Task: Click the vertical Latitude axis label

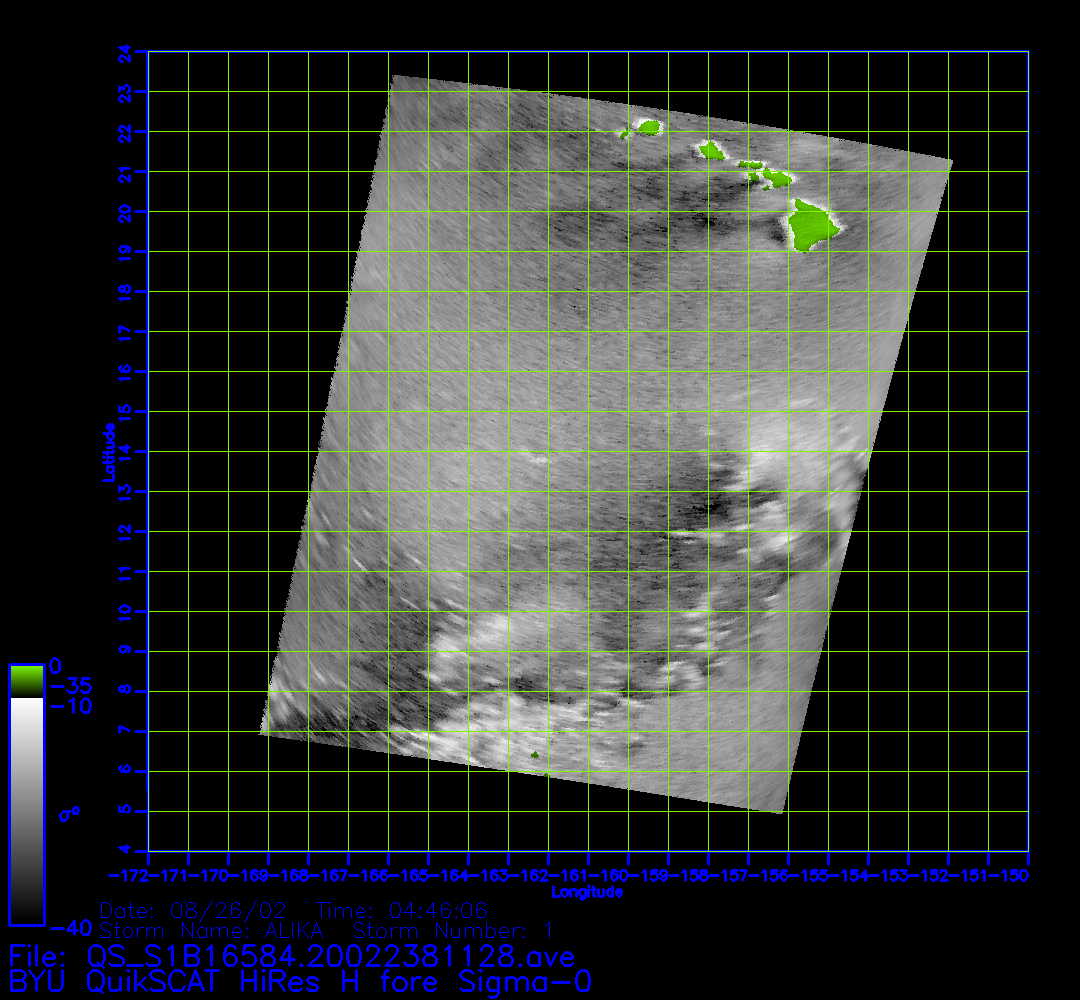Action: (107, 451)
